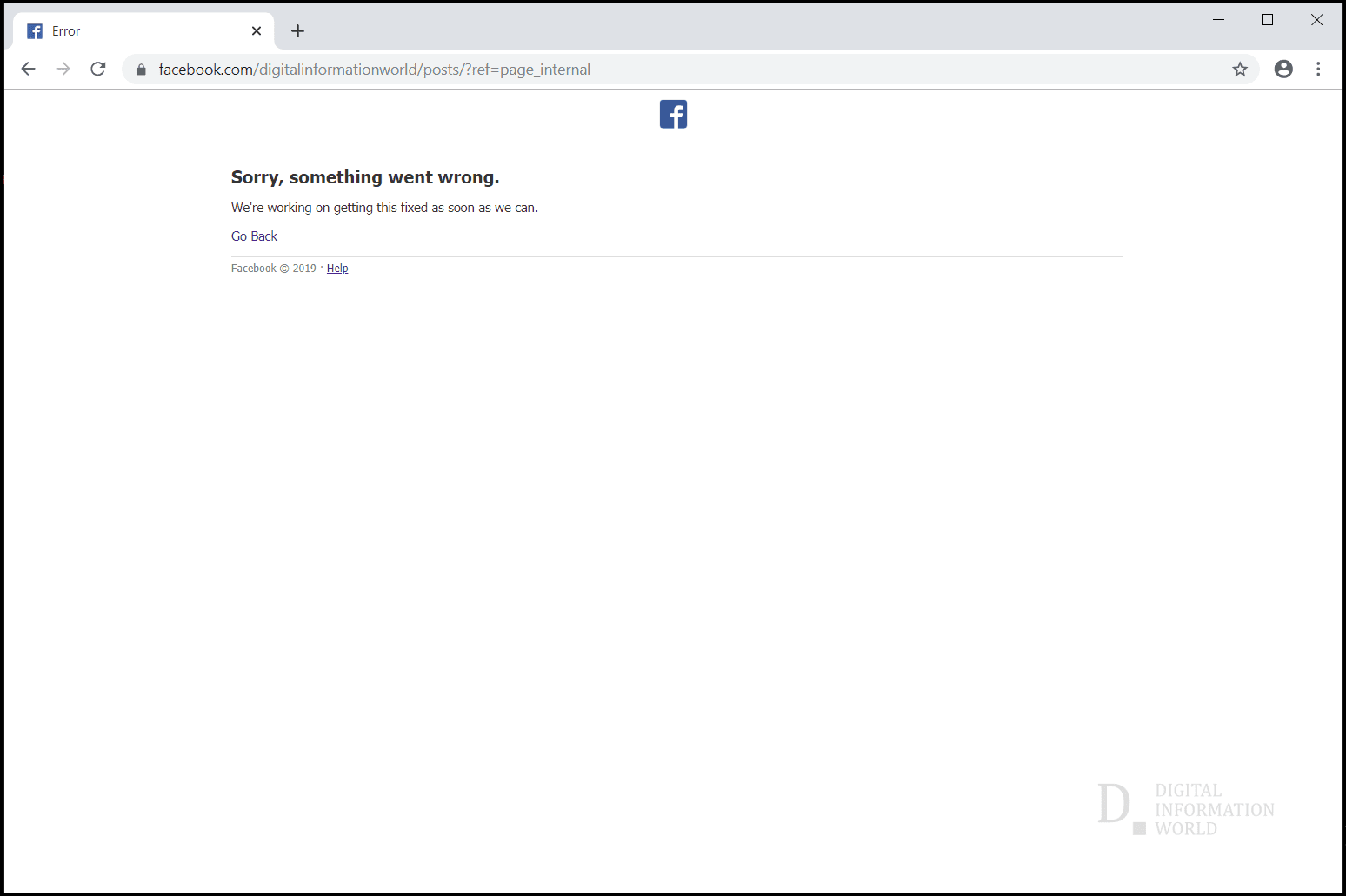Click the Facebook logo on the page

click(673, 114)
